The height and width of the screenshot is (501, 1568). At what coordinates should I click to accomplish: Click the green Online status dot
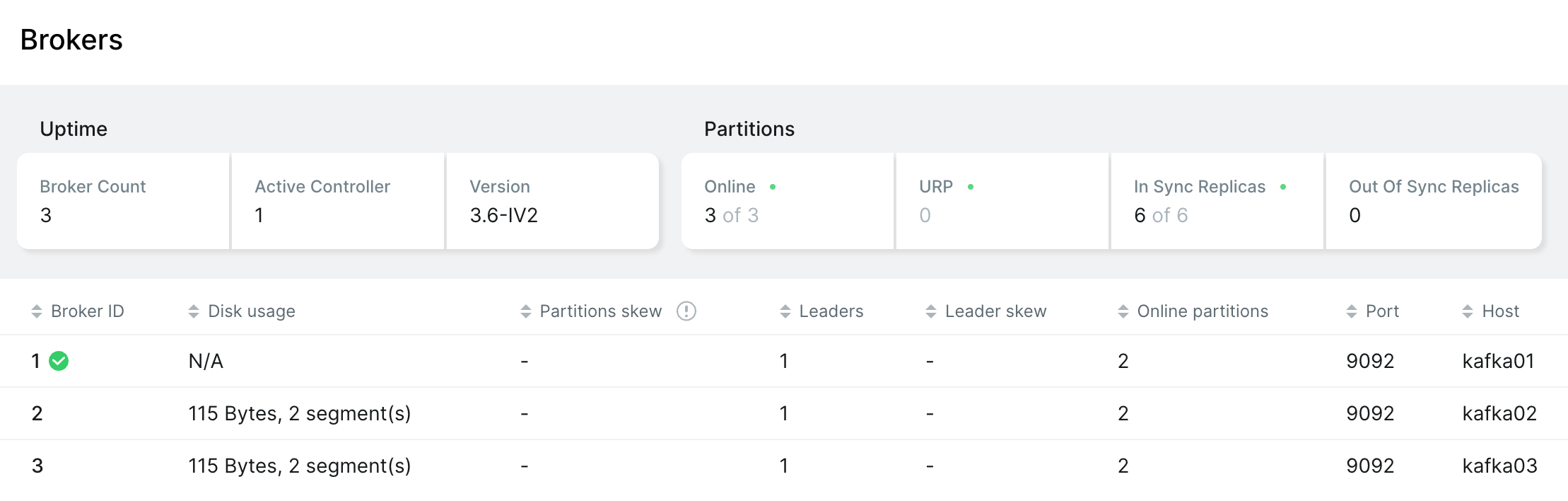tap(773, 187)
